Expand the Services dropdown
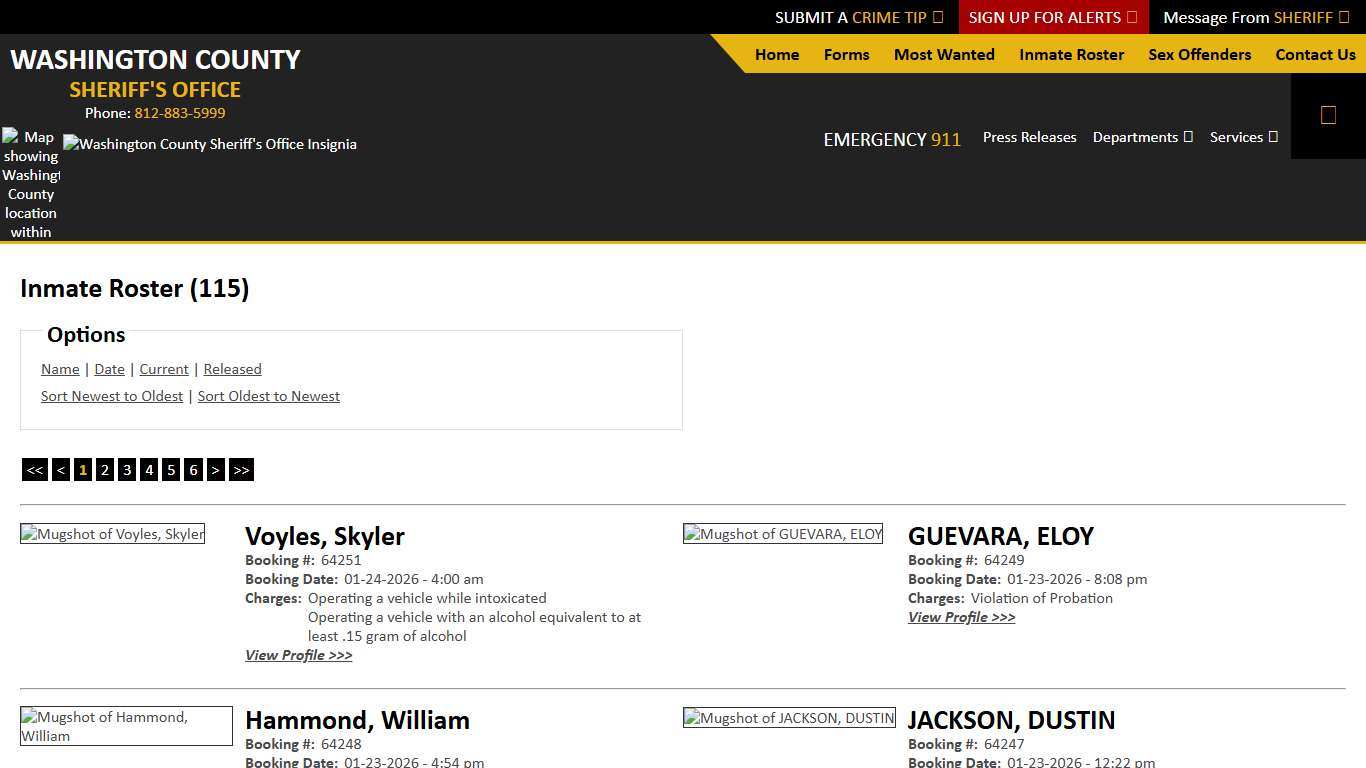Image resolution: width=1366 pixels, height=768 pixels. point(1243,137)
